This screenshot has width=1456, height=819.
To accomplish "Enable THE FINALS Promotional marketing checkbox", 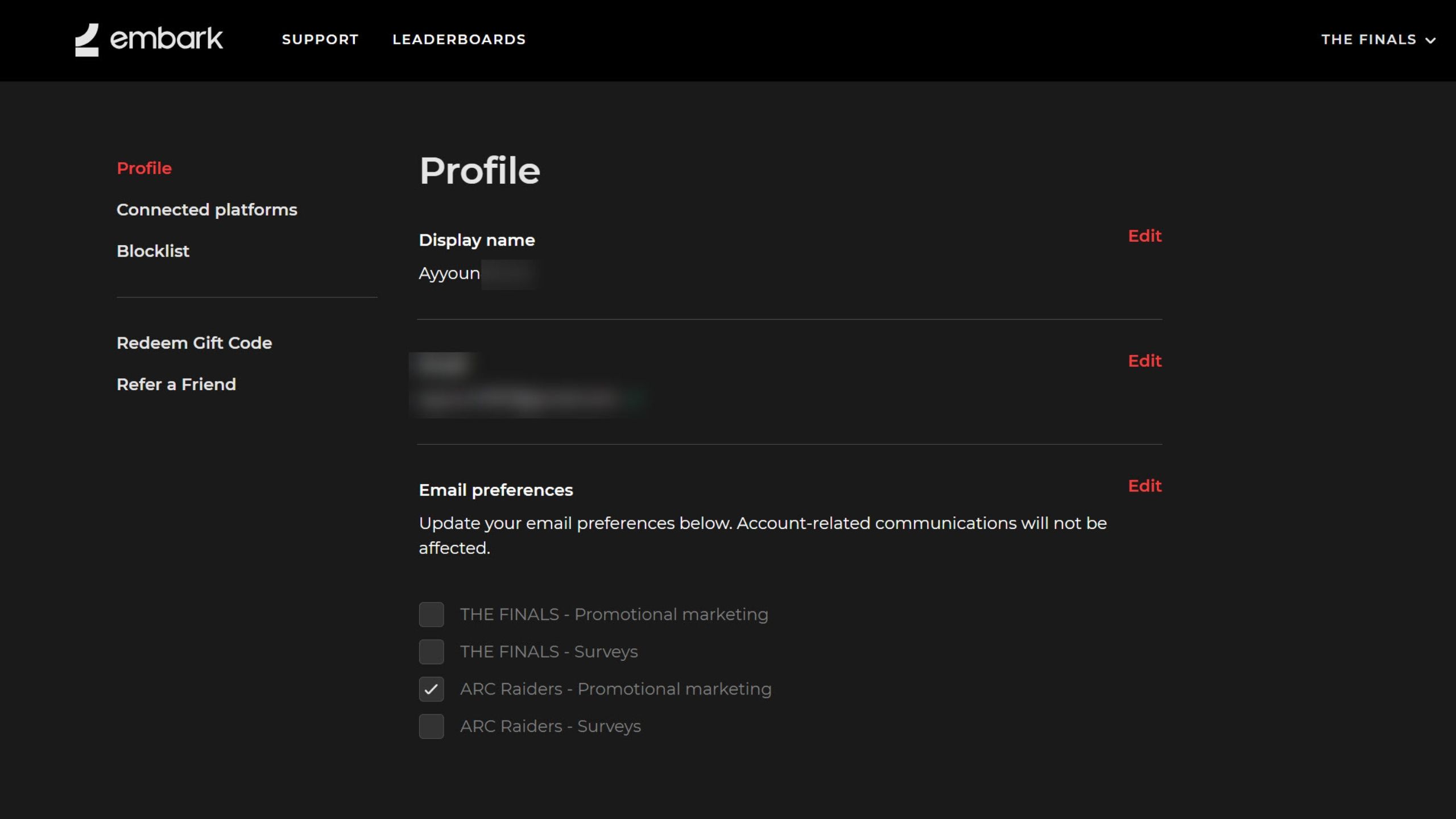I will pos(431,615).
